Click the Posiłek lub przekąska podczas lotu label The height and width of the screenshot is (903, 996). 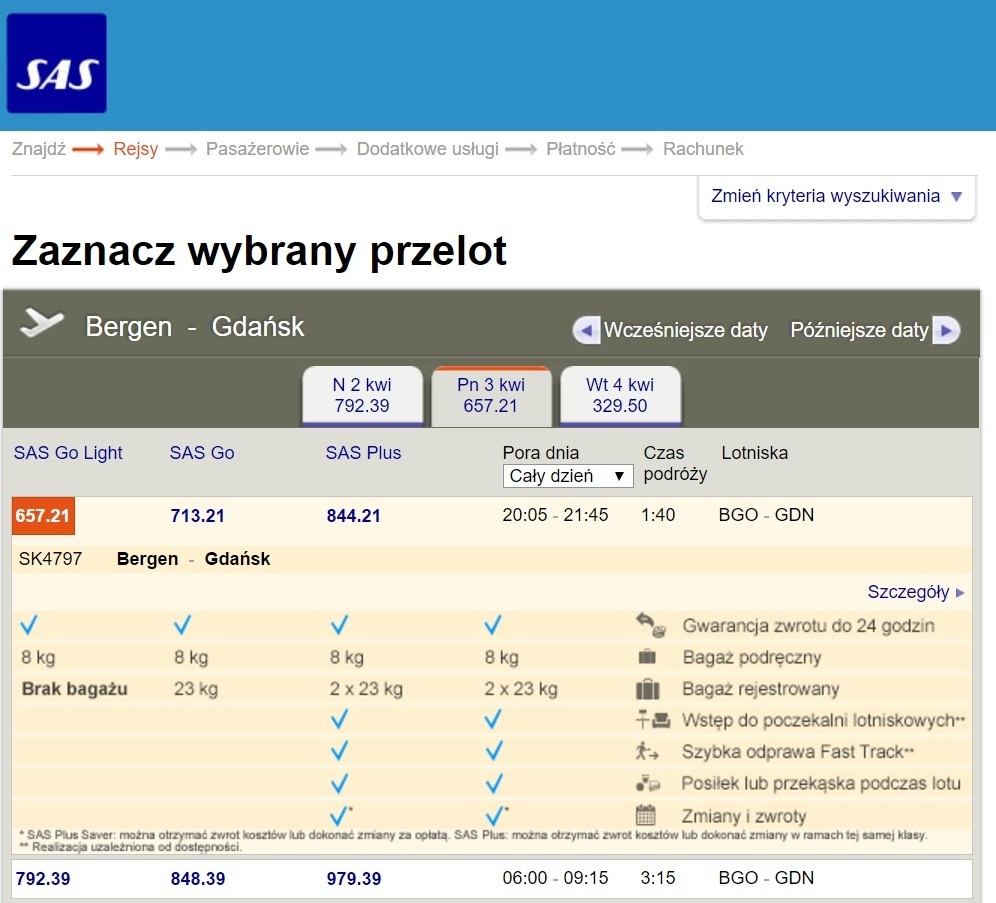(821, 784)
